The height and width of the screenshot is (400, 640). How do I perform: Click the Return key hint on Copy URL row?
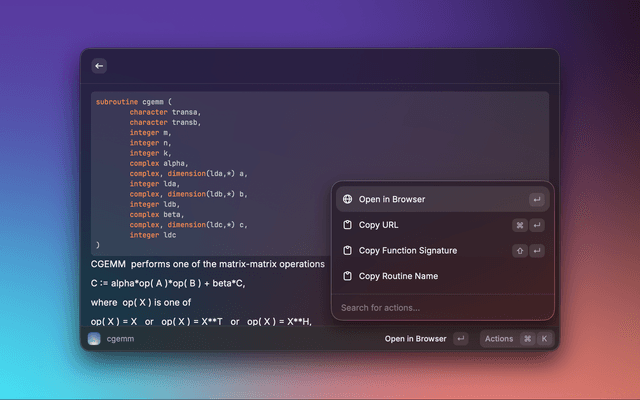click(x=537, y=225)
